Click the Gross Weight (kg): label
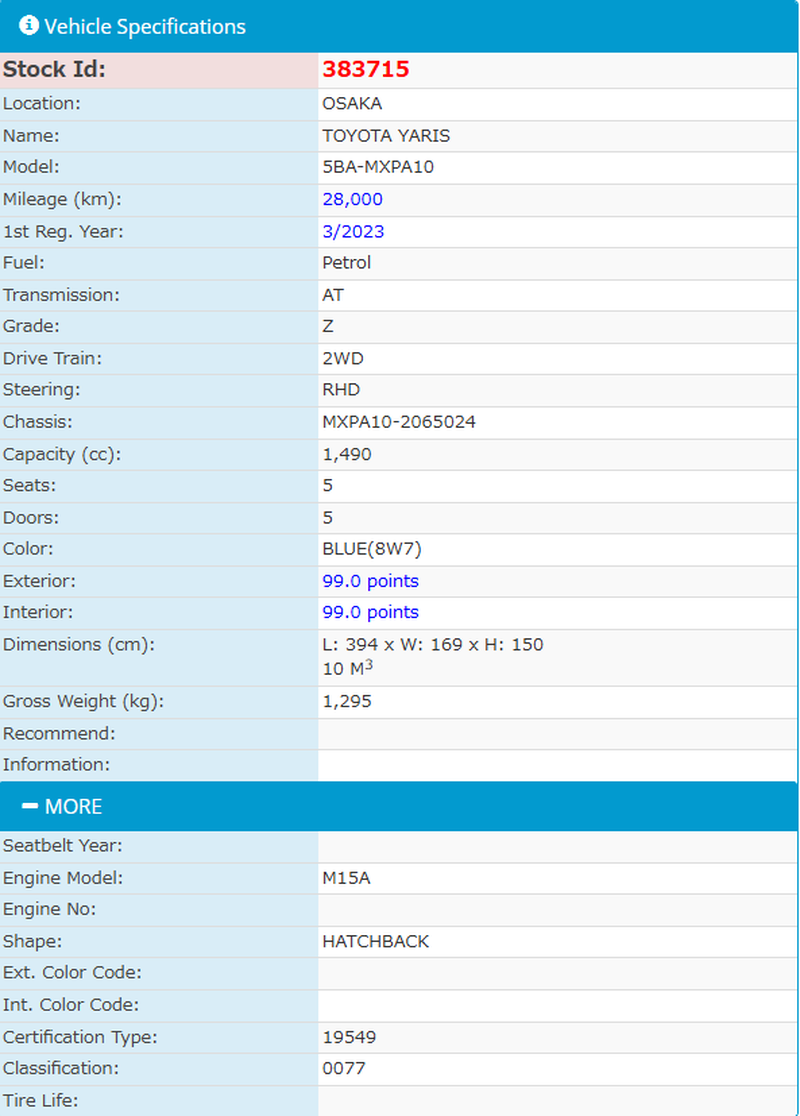The width and height of the screenshot is (800, 1116). coord(83,701)
